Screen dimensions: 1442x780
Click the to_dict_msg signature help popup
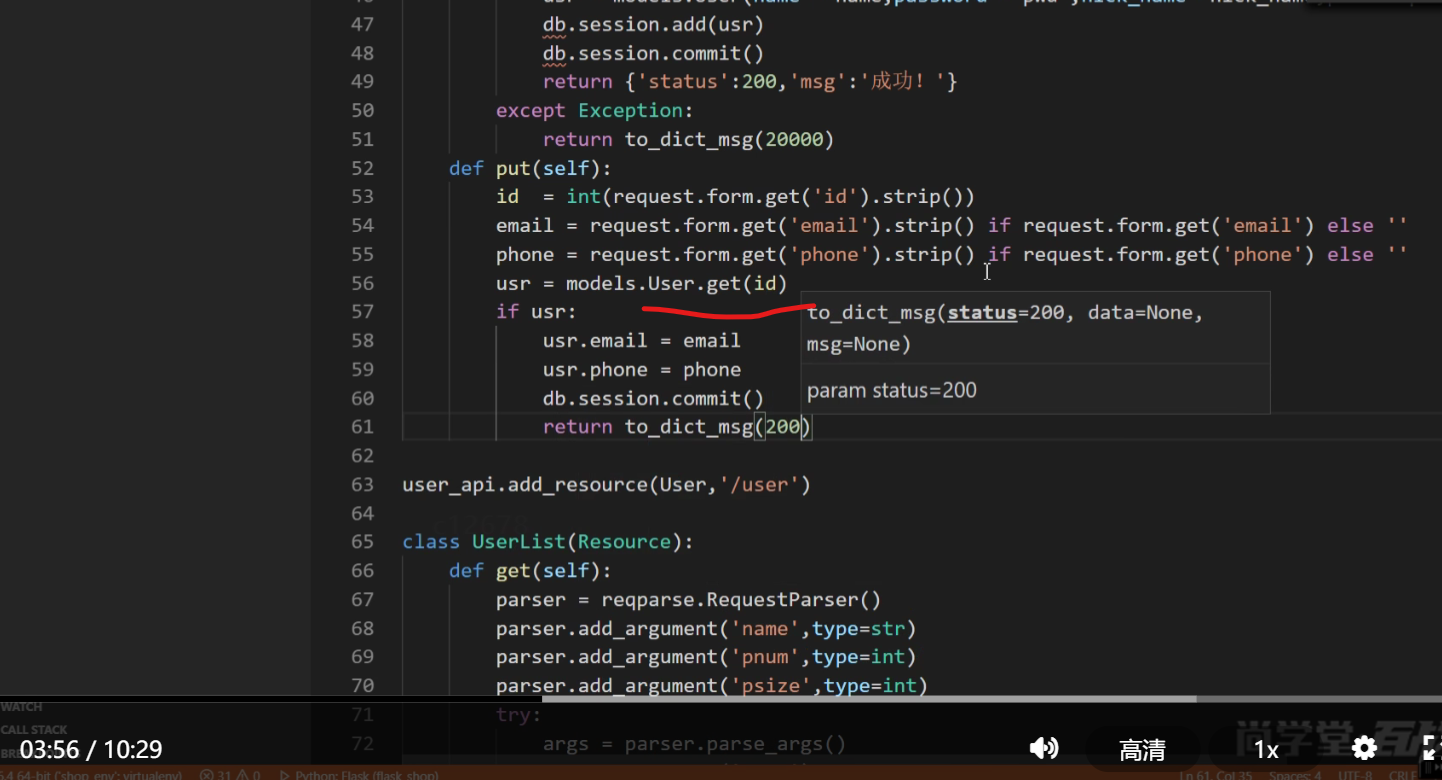(1035, 352)
